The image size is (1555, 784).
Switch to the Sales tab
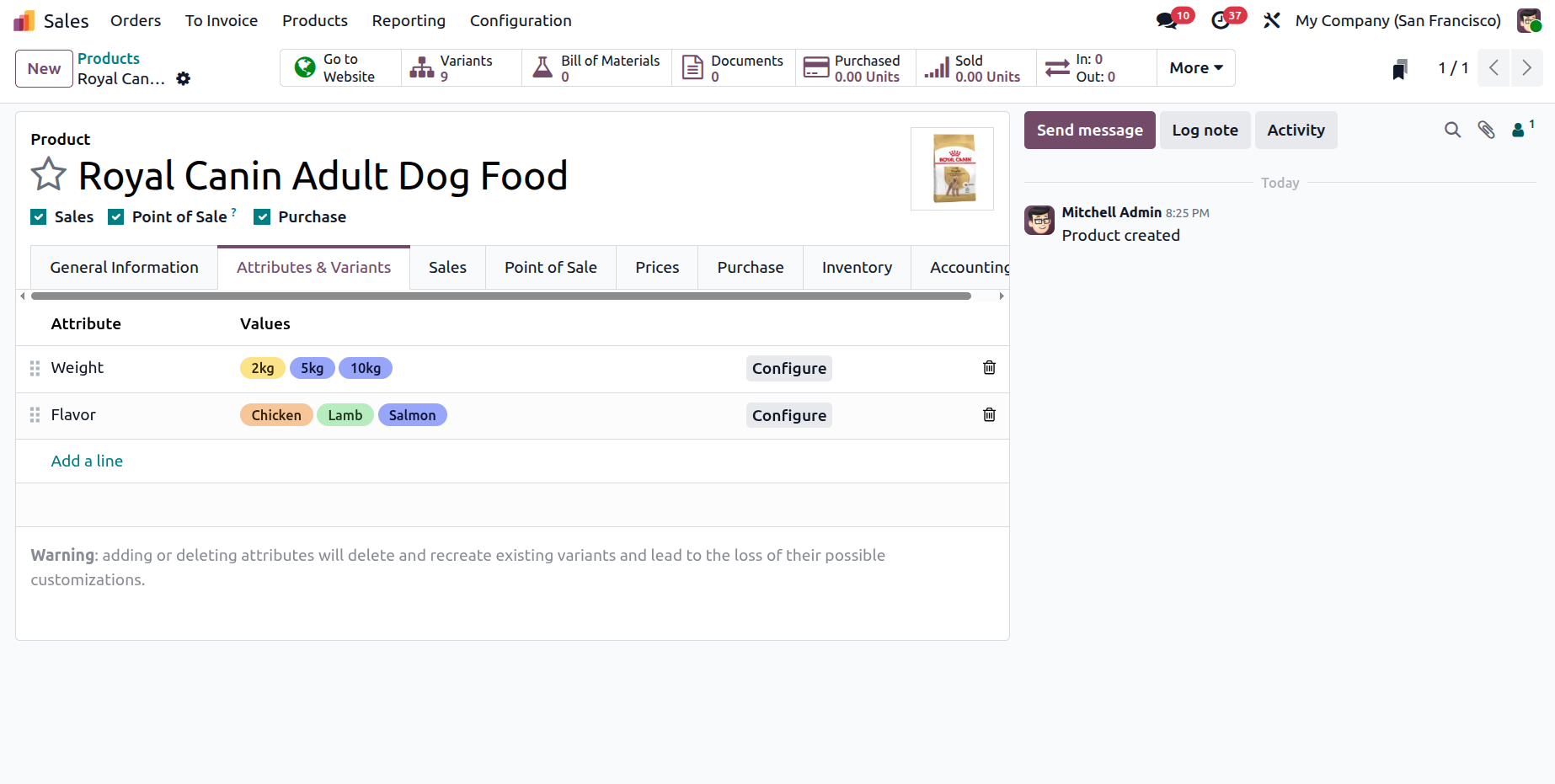coord(447,268)
